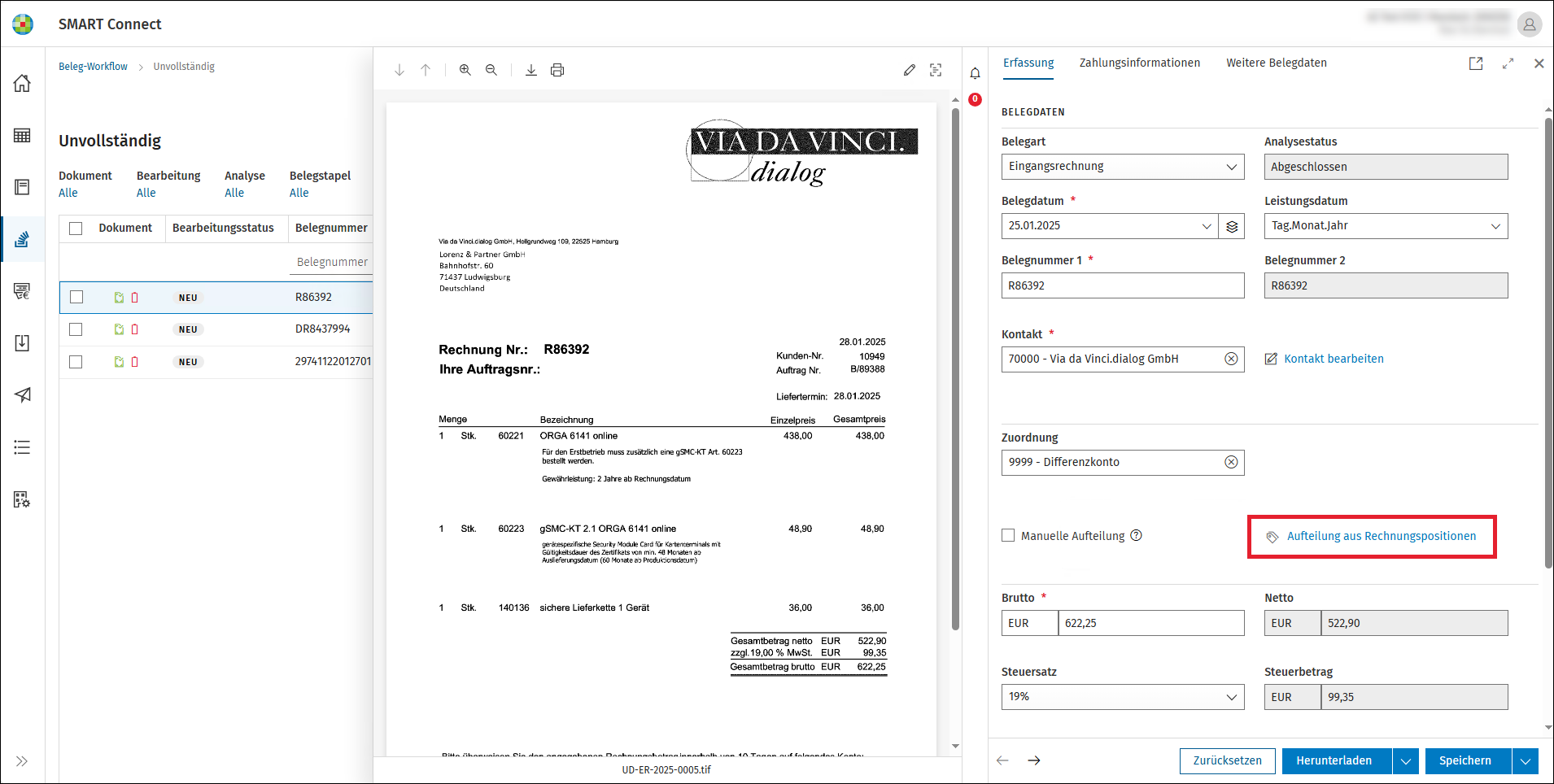Go to next document with down arrow
The height and width of the screenshot is (784, 1554).
[x=399, y=70]
